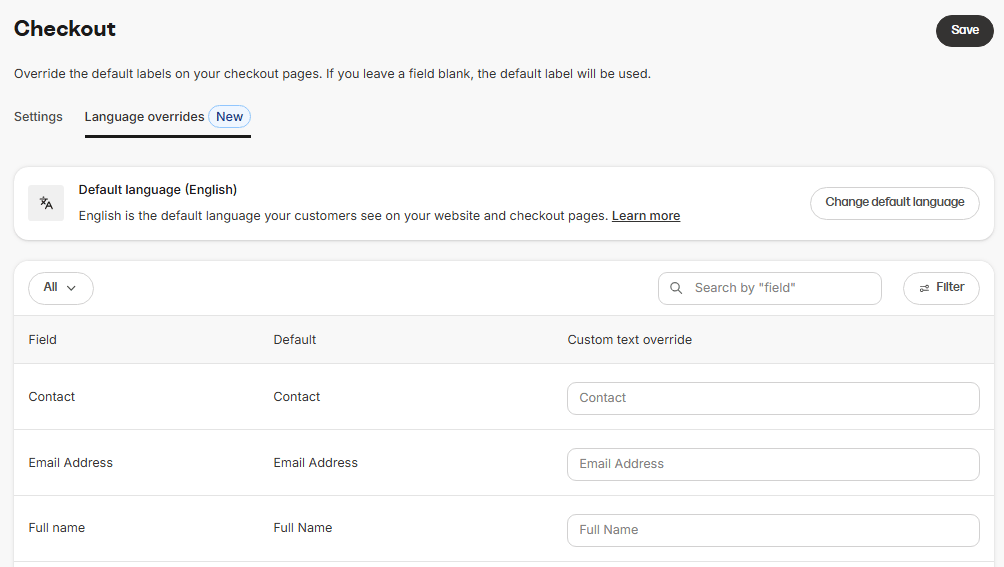Viewport: 1004px width, 567px height.
Task: Focus the Search by field box
Action: click(770, 288)
